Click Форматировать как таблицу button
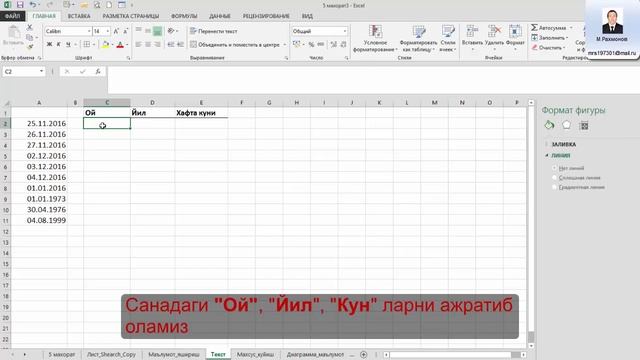 click(x=418, y=38)
